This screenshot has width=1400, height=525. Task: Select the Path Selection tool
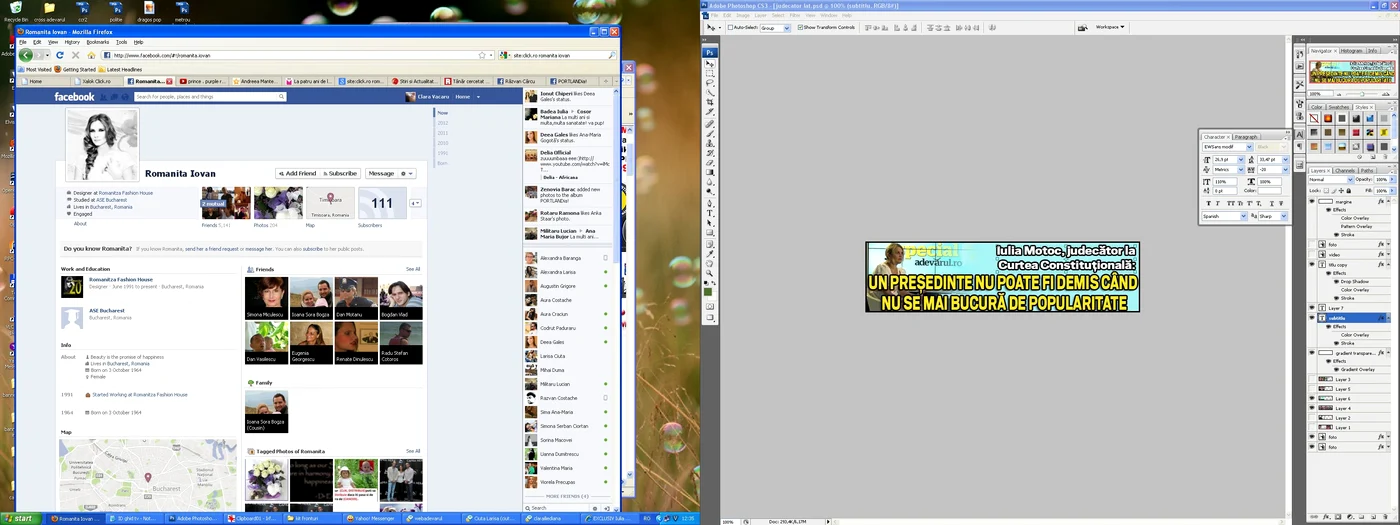coord(710,222)
